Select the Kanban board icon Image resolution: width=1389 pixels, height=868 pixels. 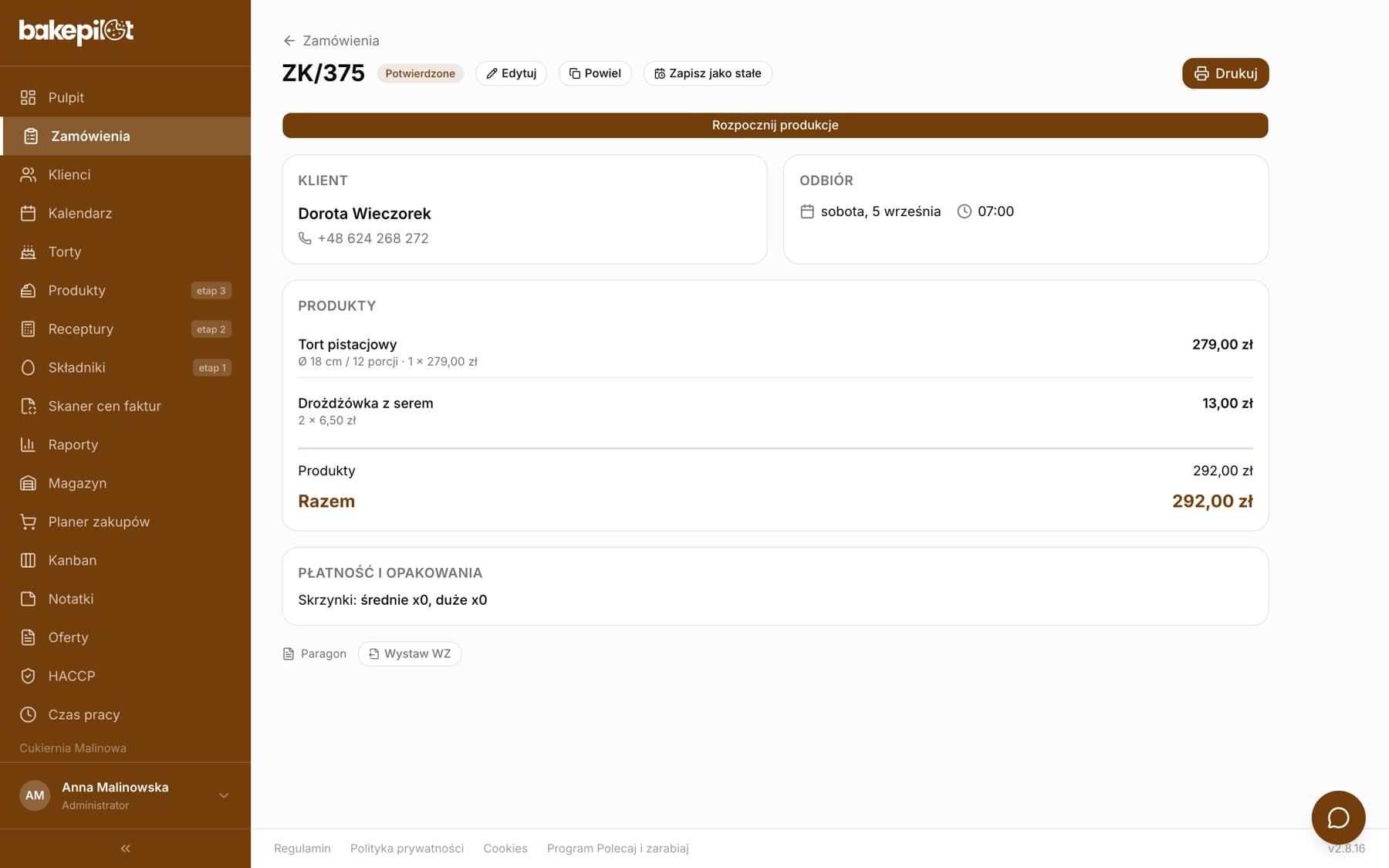(28, 560)
